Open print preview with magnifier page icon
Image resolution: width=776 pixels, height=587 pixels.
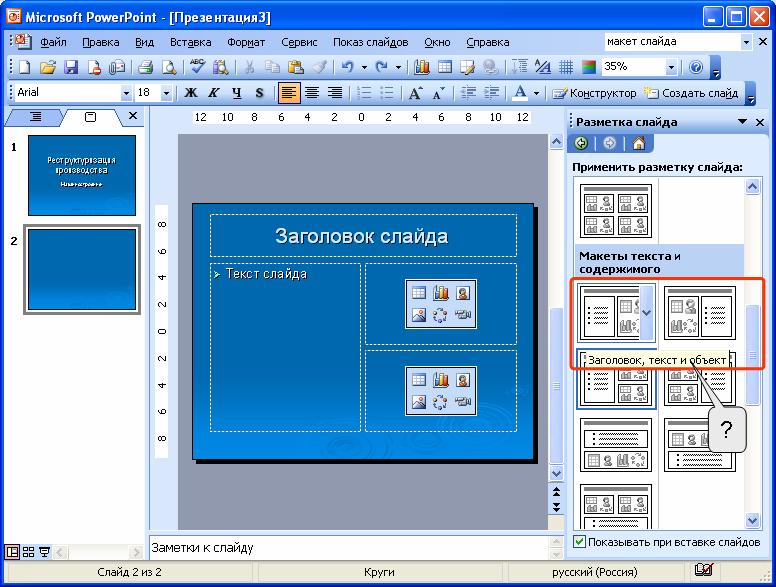point(169,67)
